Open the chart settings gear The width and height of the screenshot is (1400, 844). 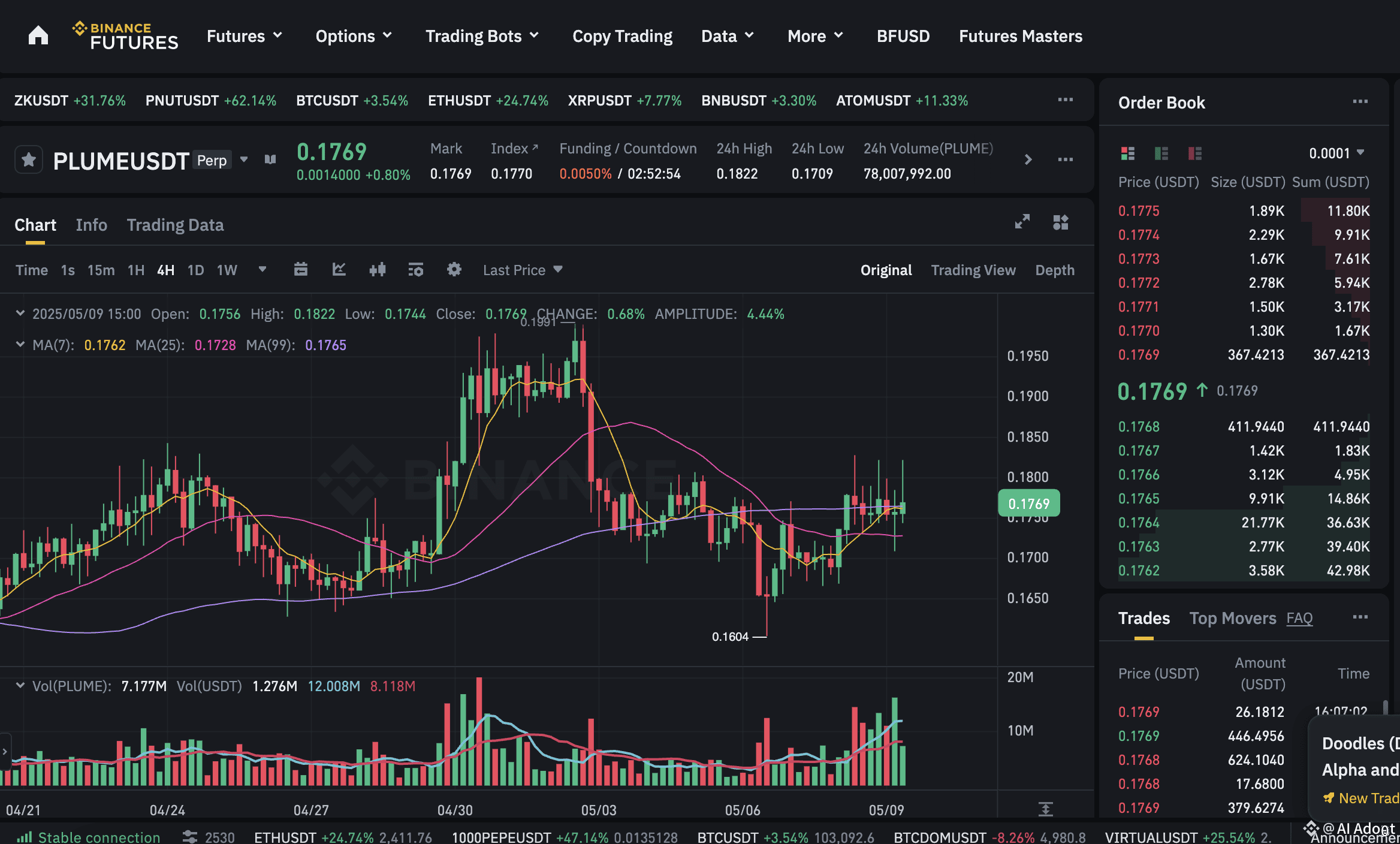[454, 269]
